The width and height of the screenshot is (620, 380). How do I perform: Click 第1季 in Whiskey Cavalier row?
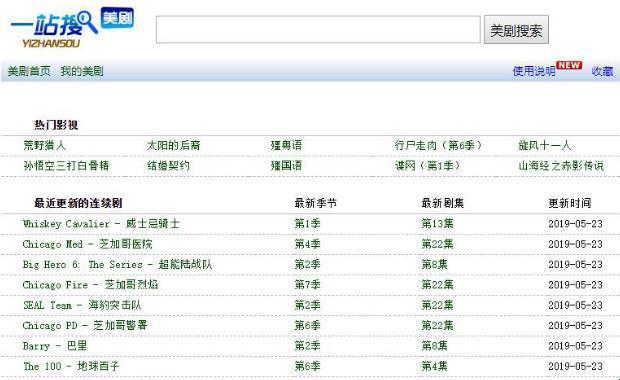point(307,224)
